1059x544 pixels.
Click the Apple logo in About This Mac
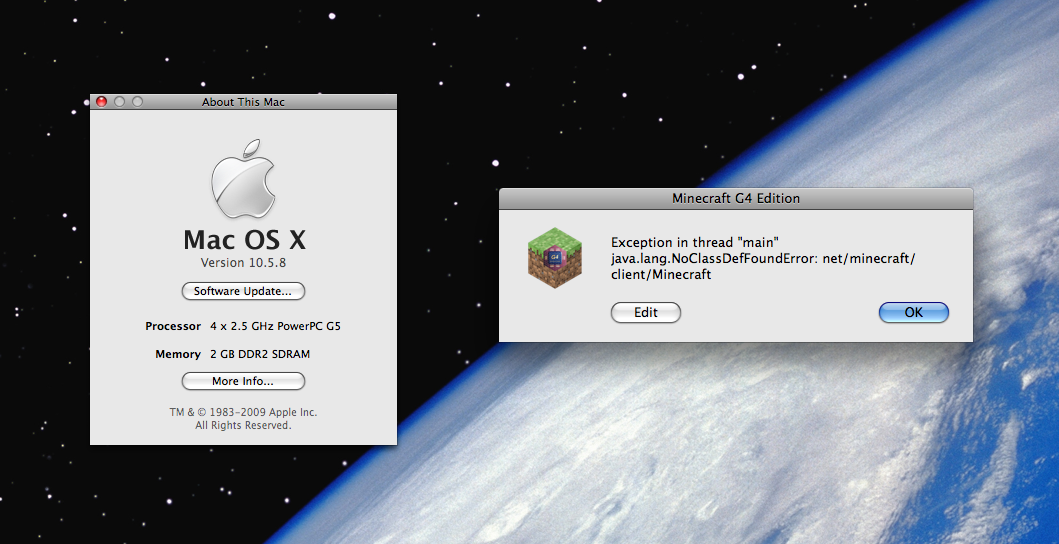[243, 179]
